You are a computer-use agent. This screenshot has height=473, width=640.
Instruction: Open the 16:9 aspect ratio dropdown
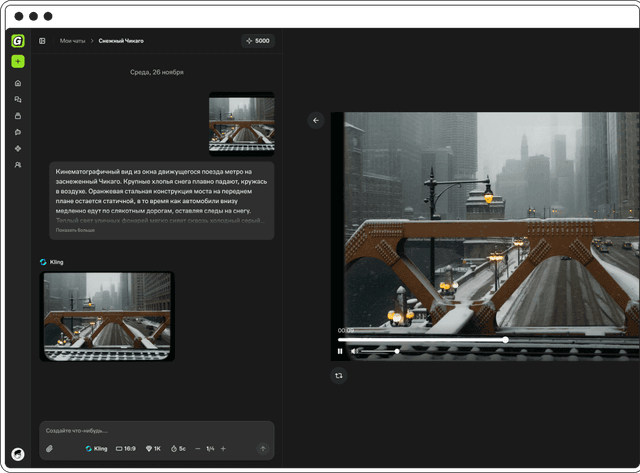(126, 449)
